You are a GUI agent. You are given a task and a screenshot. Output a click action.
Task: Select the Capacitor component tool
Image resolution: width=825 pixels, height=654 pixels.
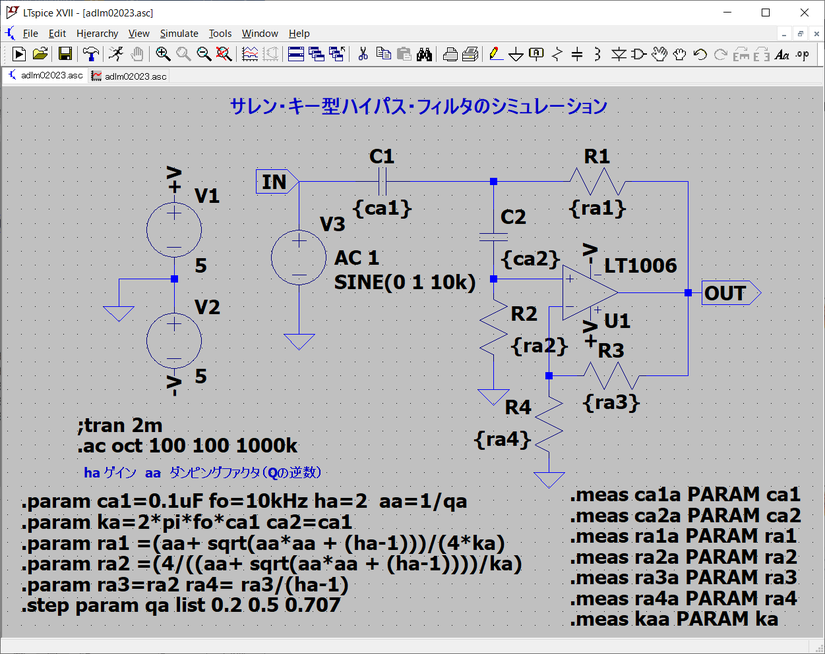tap(577, 54)
